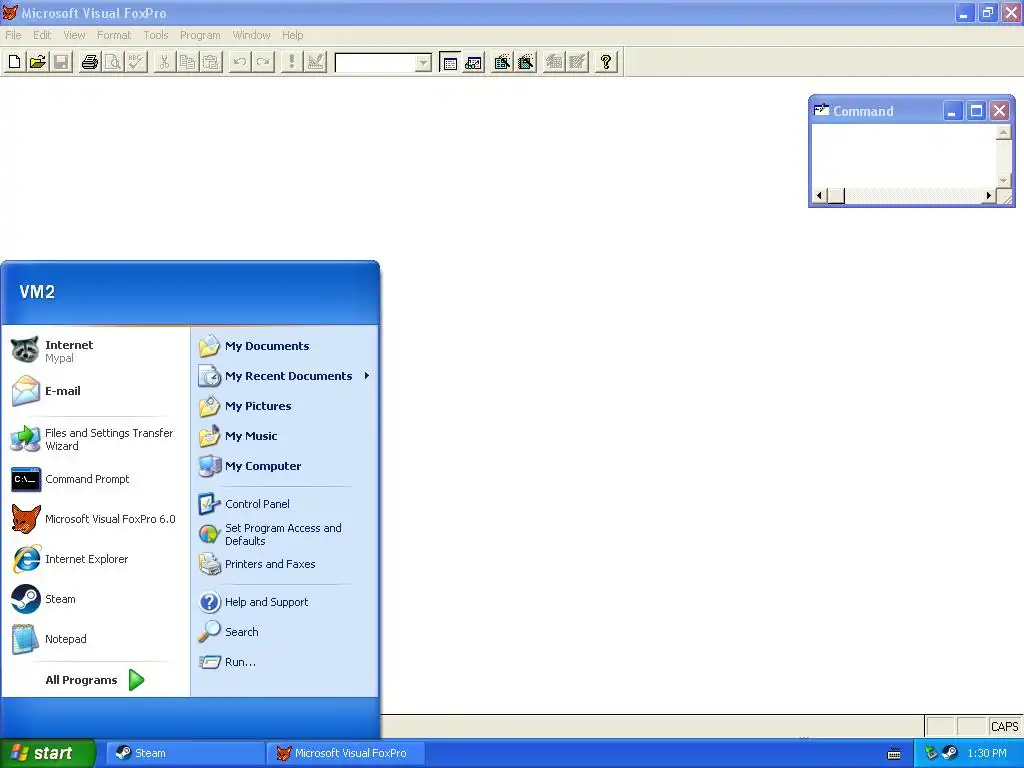Open the Help menu
The width and height of the screenshot is (1024, 768).
[293, 35]
